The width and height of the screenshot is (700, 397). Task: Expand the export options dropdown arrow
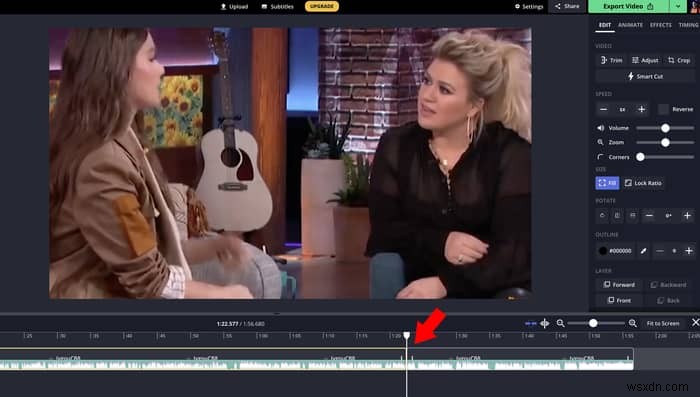pyautogui.click(x=678, y=6)
